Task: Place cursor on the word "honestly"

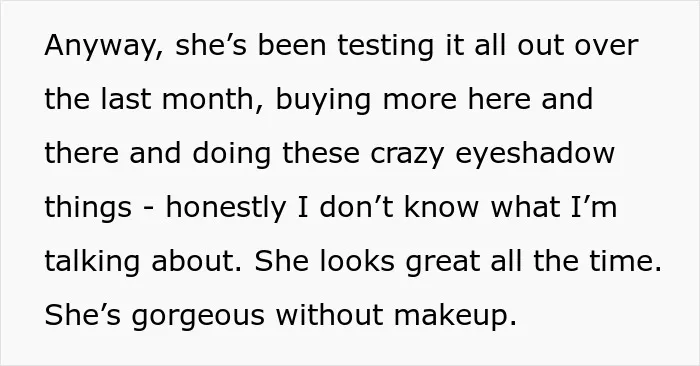Action: click(225, 208)
